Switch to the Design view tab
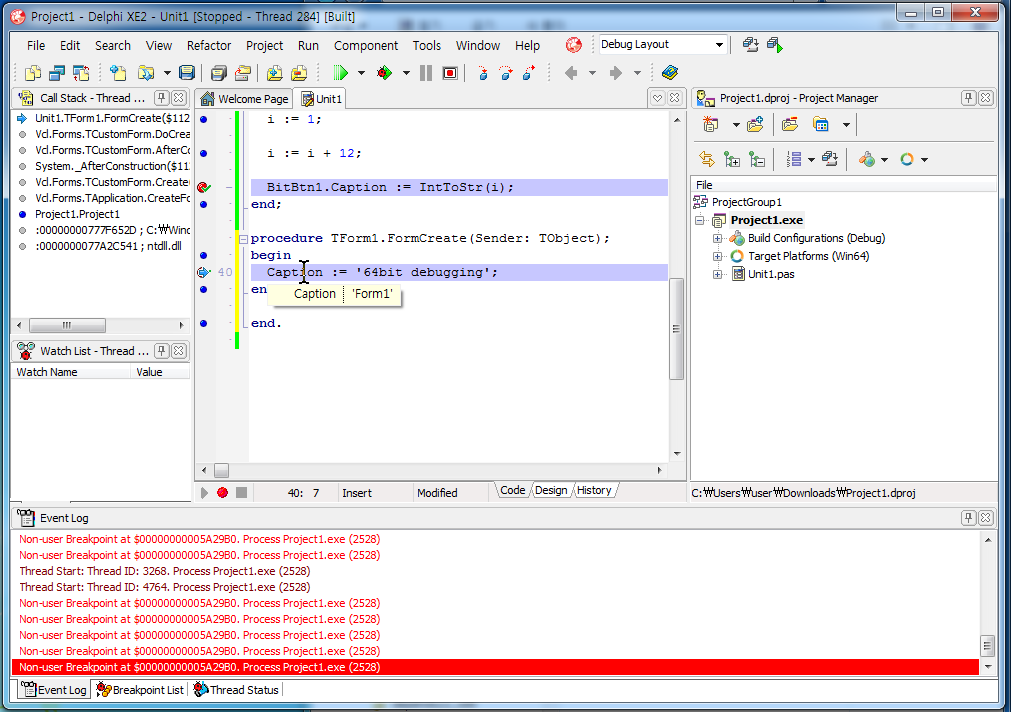This screenshot has width=1011, height=712. point(551,490)
